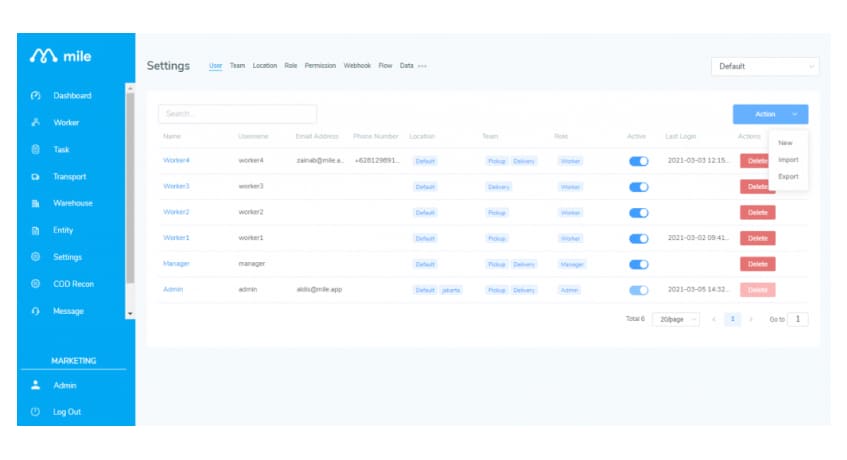Click the Warehouse building icon
847x460 pixels.
point(36,204)
